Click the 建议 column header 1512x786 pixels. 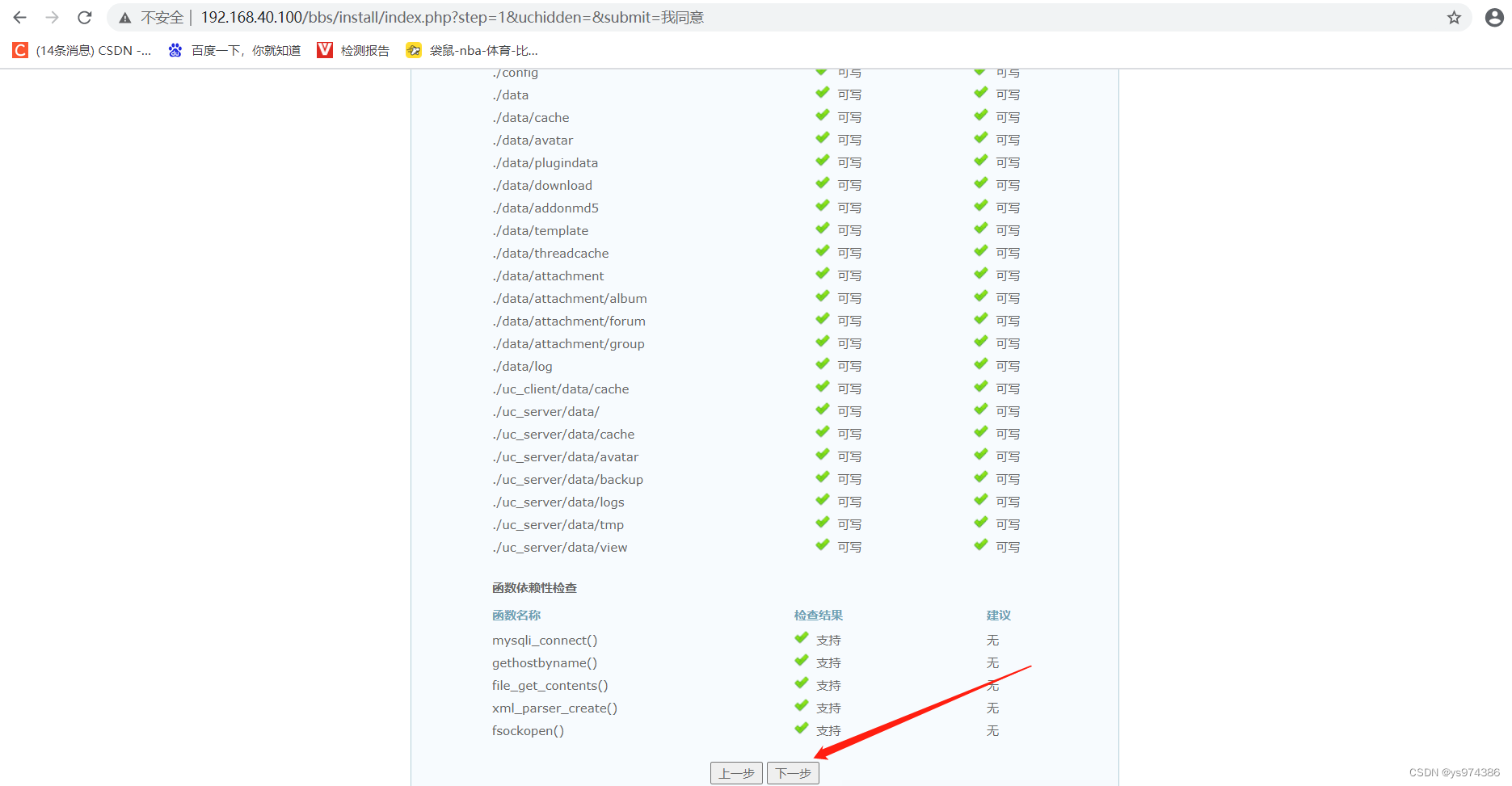(998, 615)
